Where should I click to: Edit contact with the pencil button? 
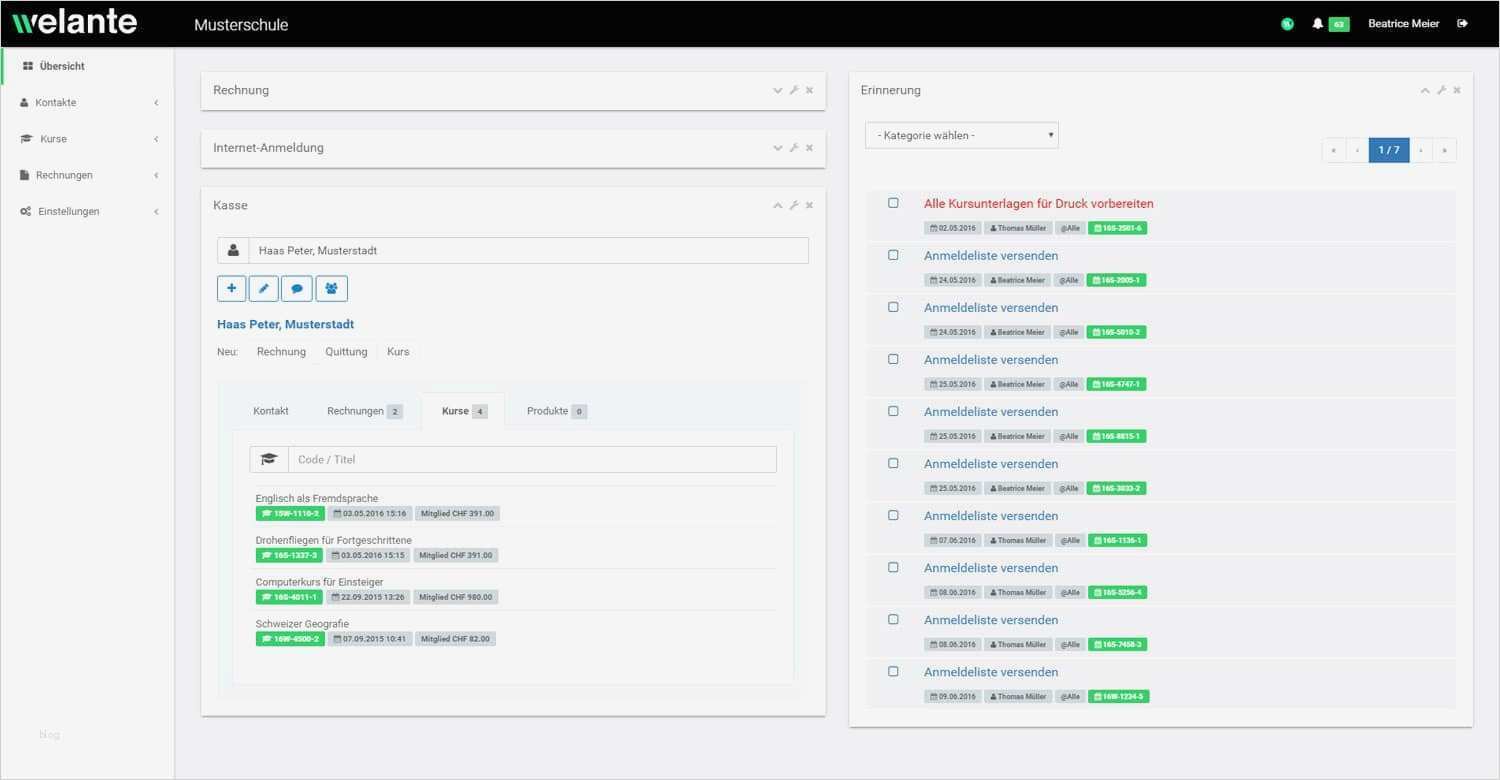(x=264, y=288)
